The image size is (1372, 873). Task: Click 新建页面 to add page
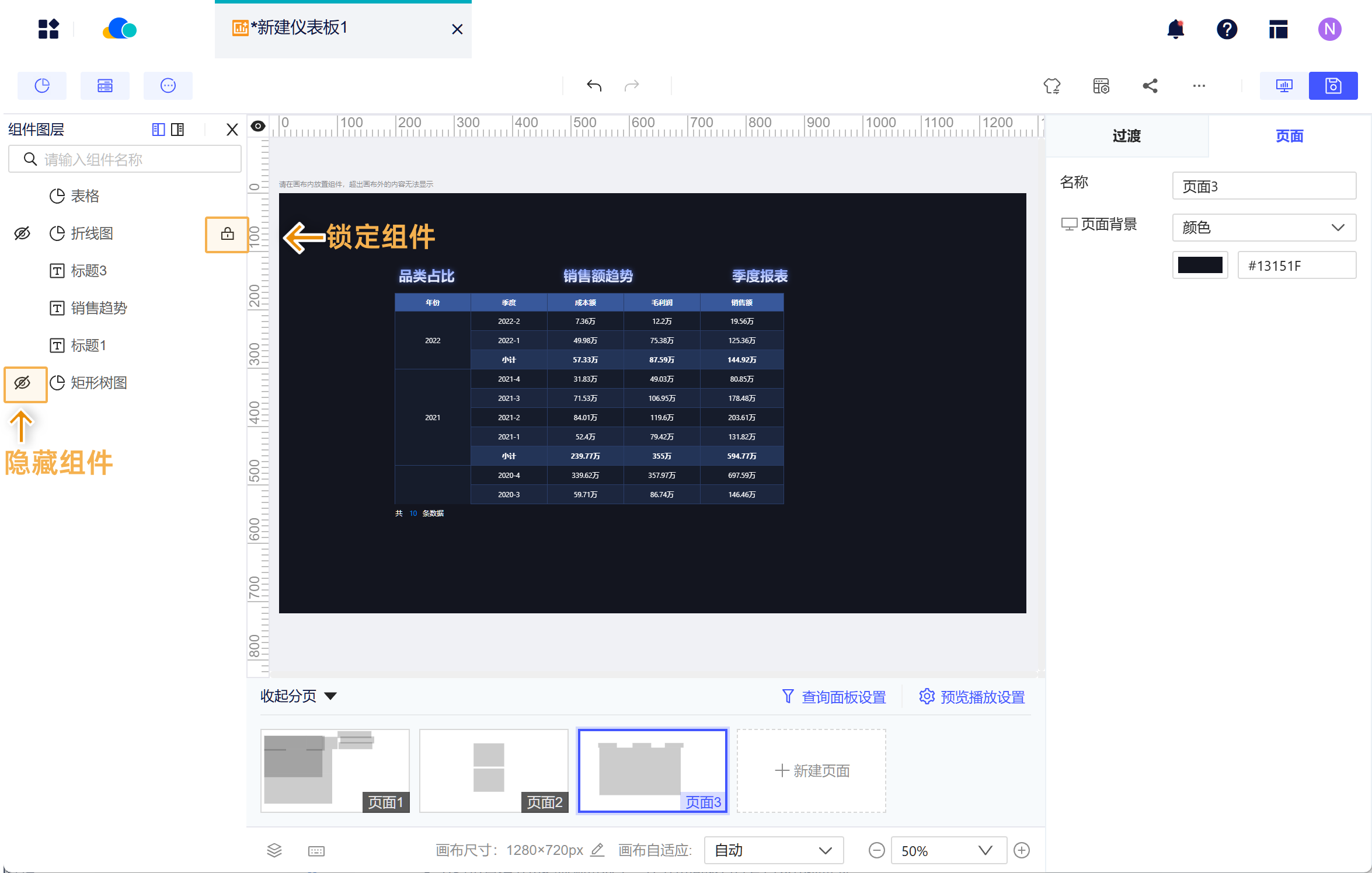click(812, 771)
